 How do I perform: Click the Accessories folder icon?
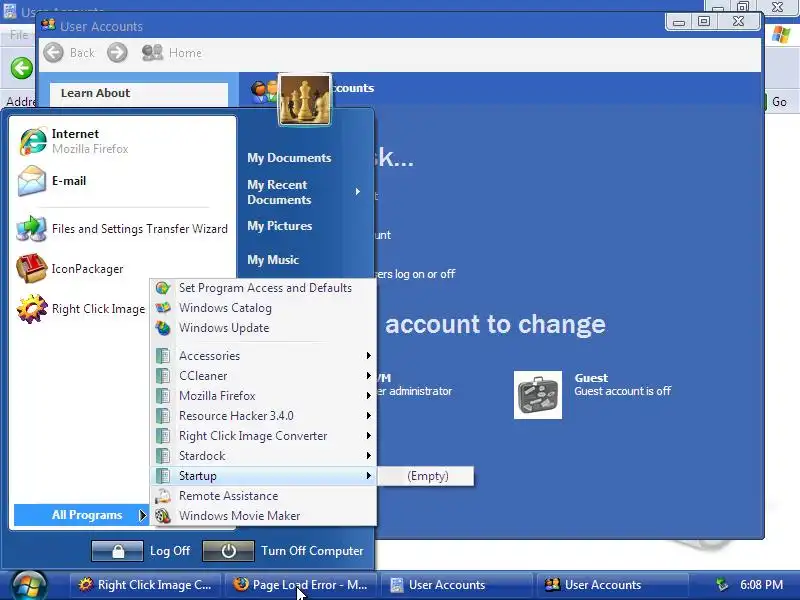click(163, 356)
